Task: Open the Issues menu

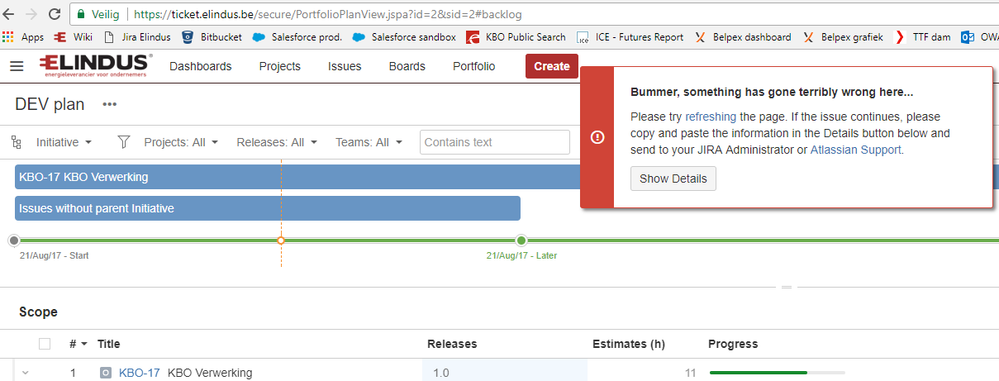Action: pos(345,66)
